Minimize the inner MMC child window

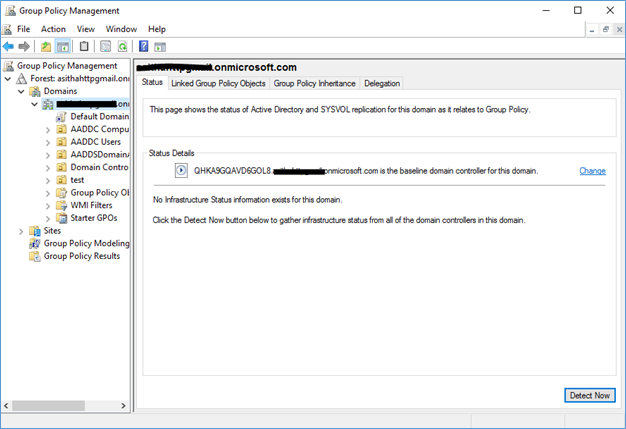pyautogui.click(x=592, y=30)
